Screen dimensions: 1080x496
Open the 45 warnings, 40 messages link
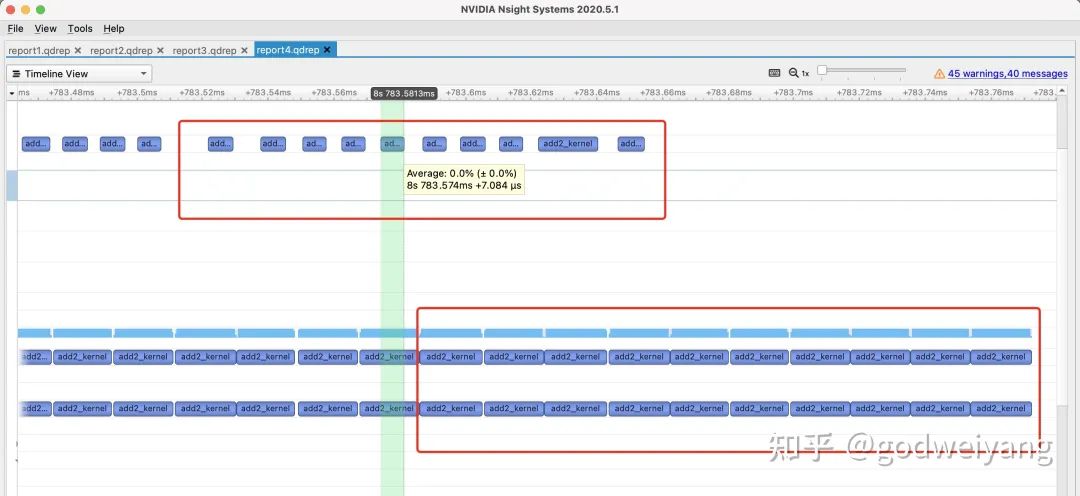coord(1008,74)
